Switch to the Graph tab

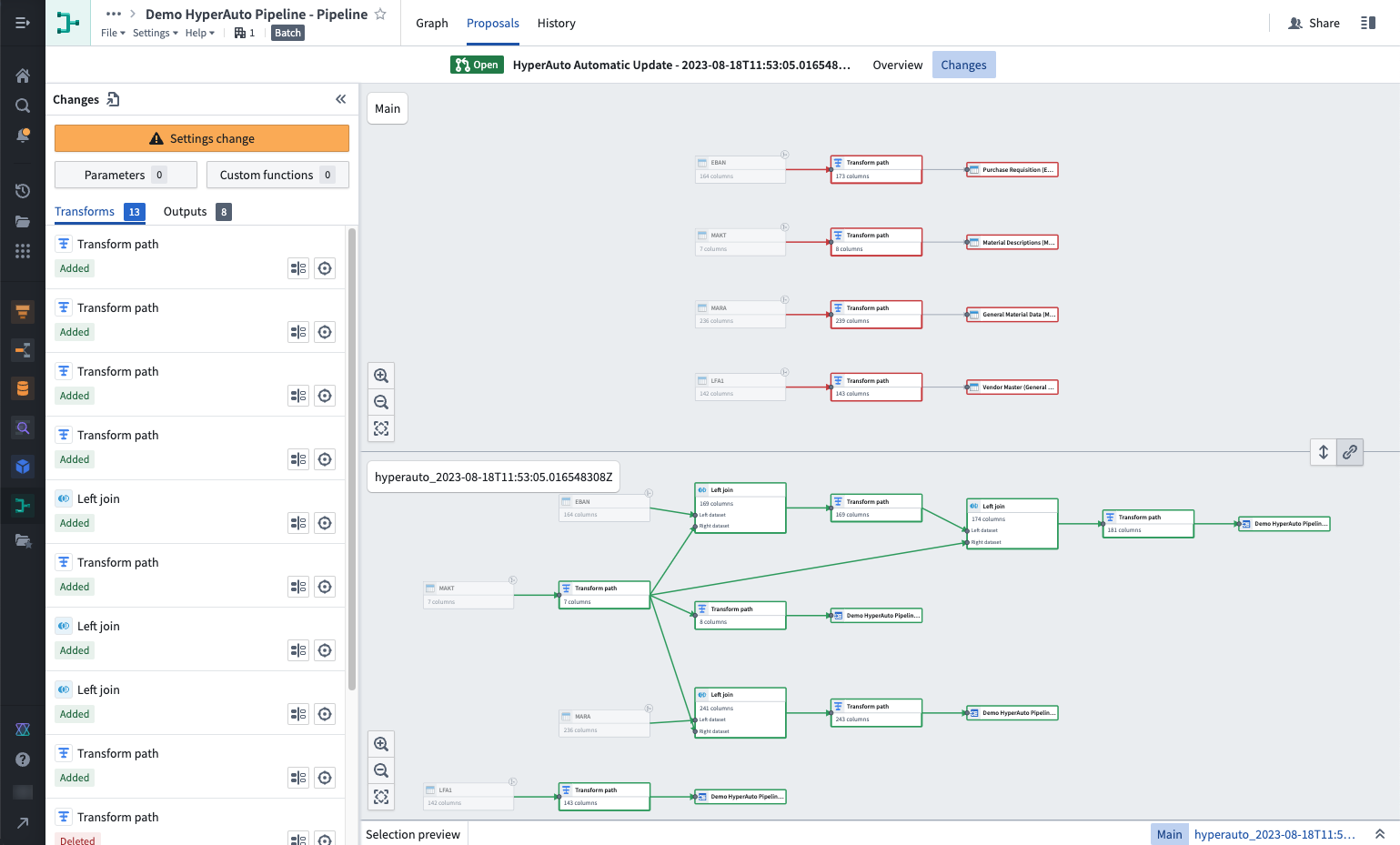point(432,23)
